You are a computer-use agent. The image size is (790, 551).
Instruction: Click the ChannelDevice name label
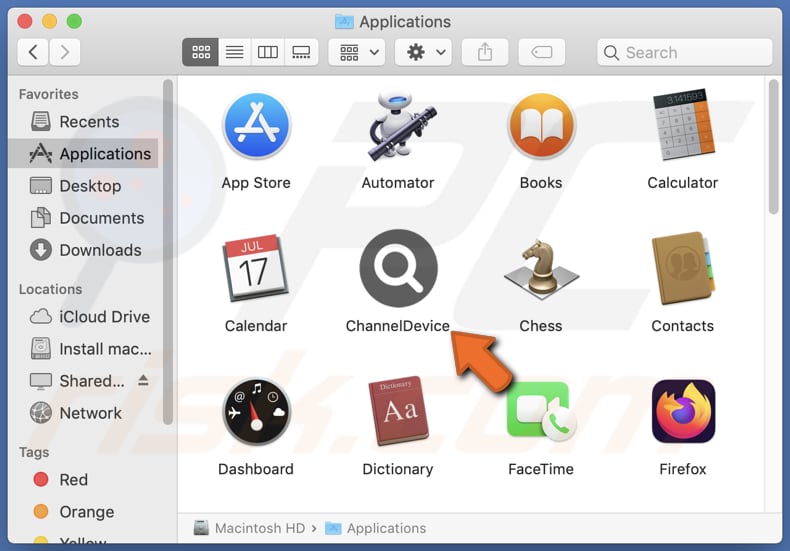tap(398, 326)
